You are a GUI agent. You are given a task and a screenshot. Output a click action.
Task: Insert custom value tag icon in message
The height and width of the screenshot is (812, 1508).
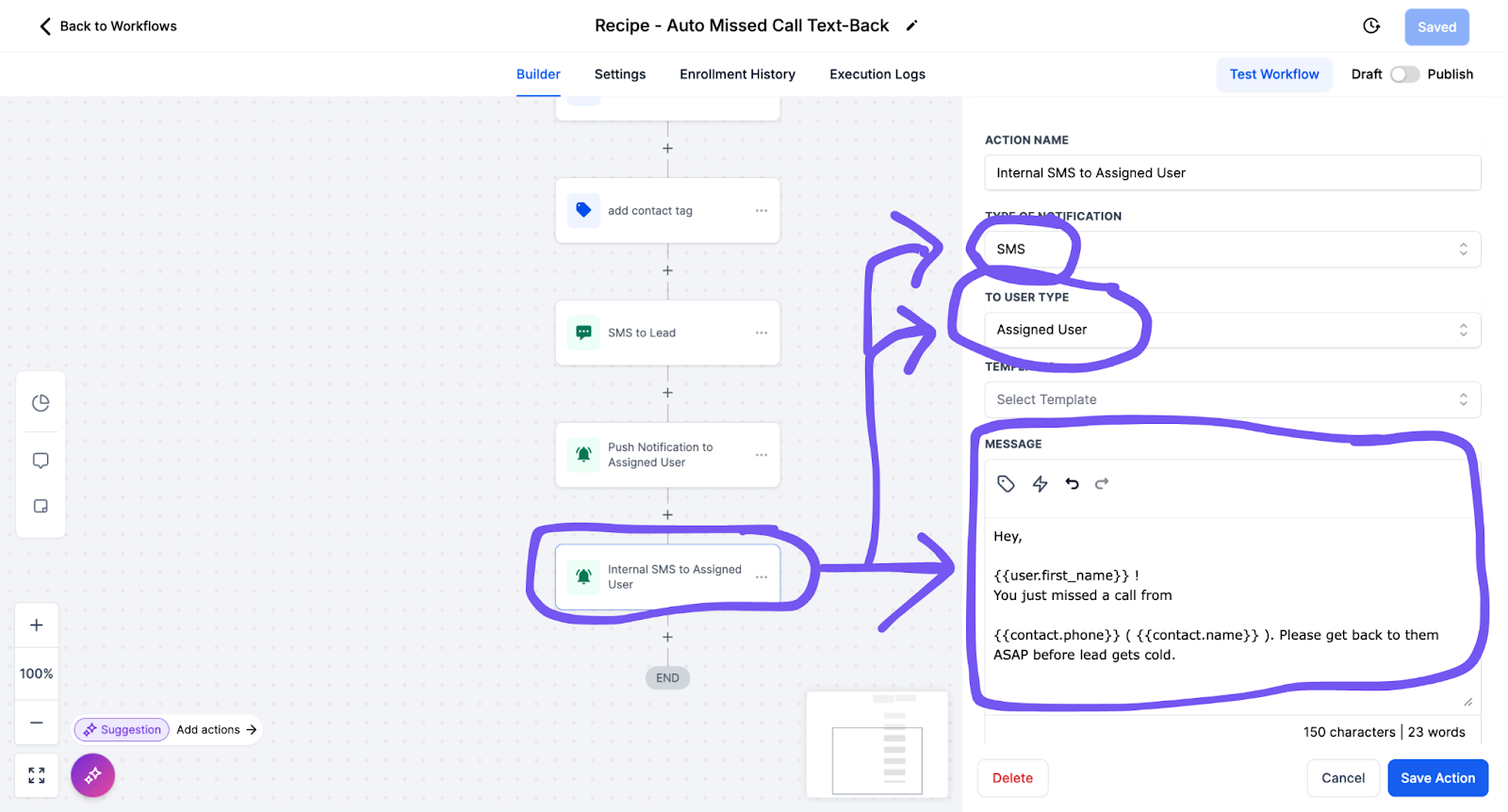click(1006, 484)
